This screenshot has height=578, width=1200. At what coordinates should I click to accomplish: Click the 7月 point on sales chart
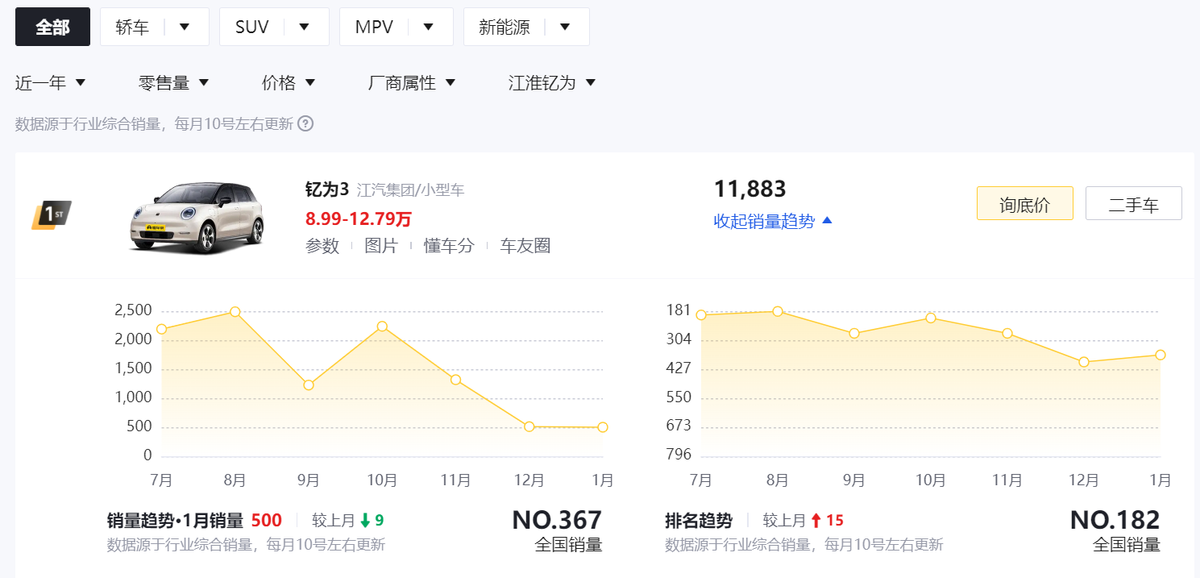tap(162, 330)
